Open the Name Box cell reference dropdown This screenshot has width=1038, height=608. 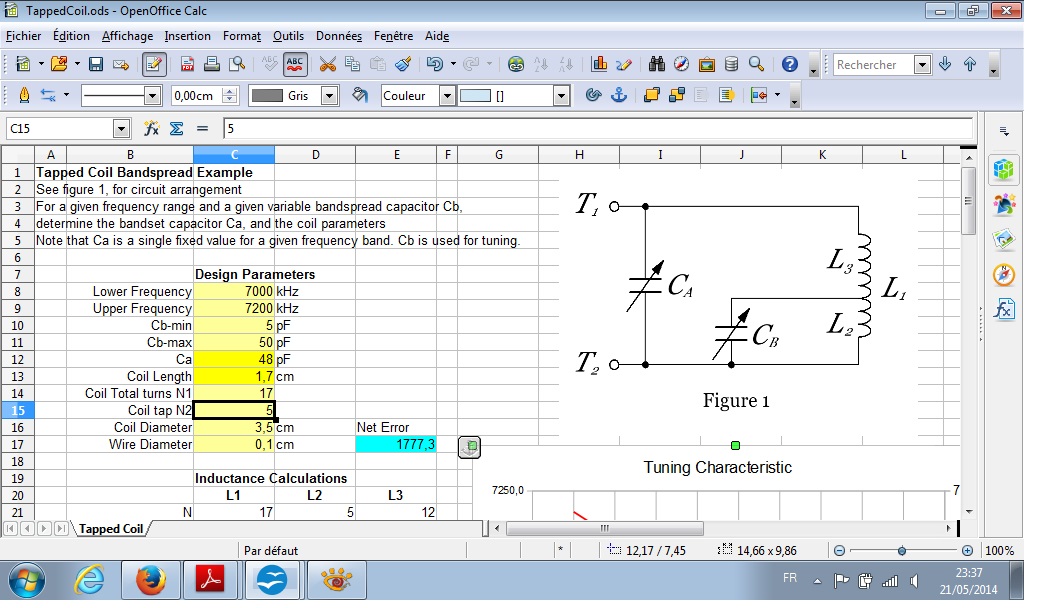(121, 128)
